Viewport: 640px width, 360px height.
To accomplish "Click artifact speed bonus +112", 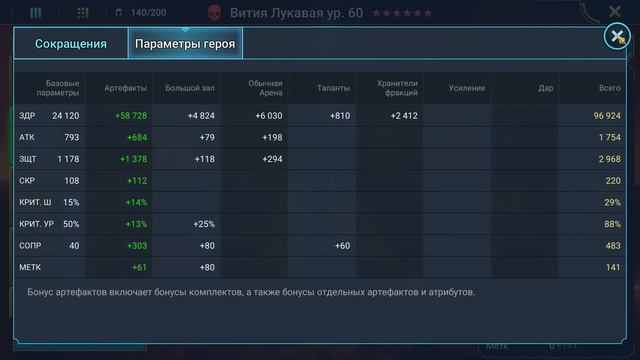I will [137, 181].
